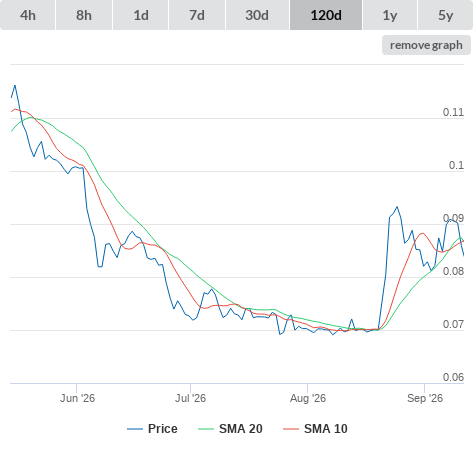Click the blue Price line legend marker

coord(135,429)
